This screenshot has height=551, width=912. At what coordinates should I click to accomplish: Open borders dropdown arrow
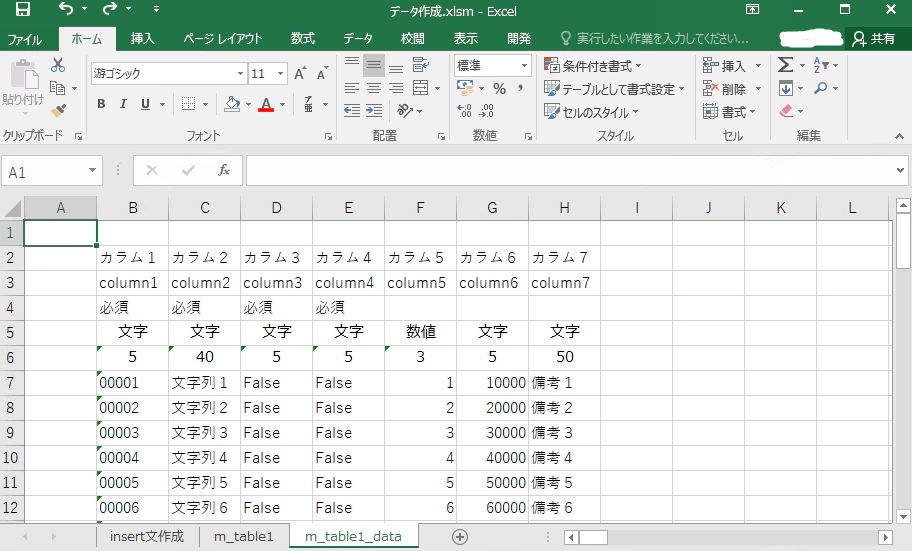coord(205,105)
